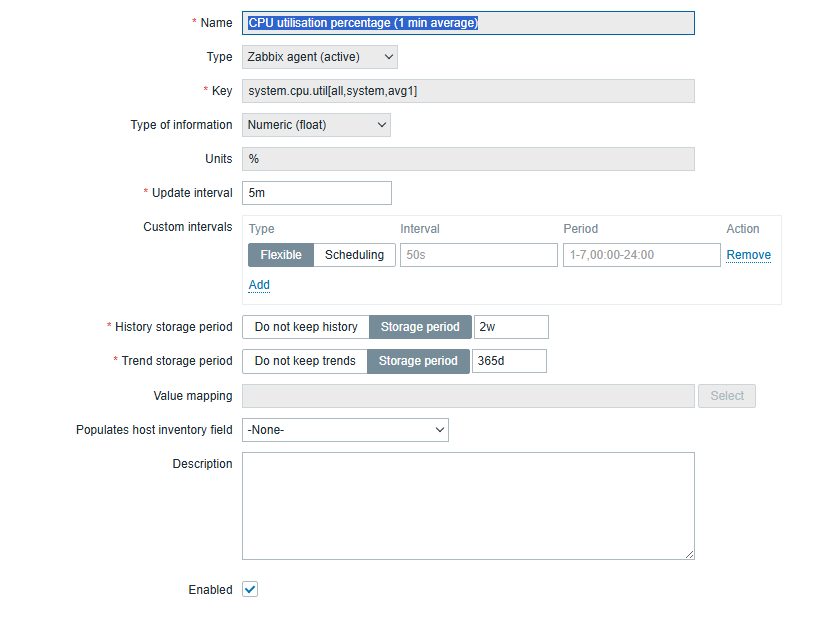Click the custom interval Period field
The width and height of the screenshot is (824, 617).
(x=641, y=255)
